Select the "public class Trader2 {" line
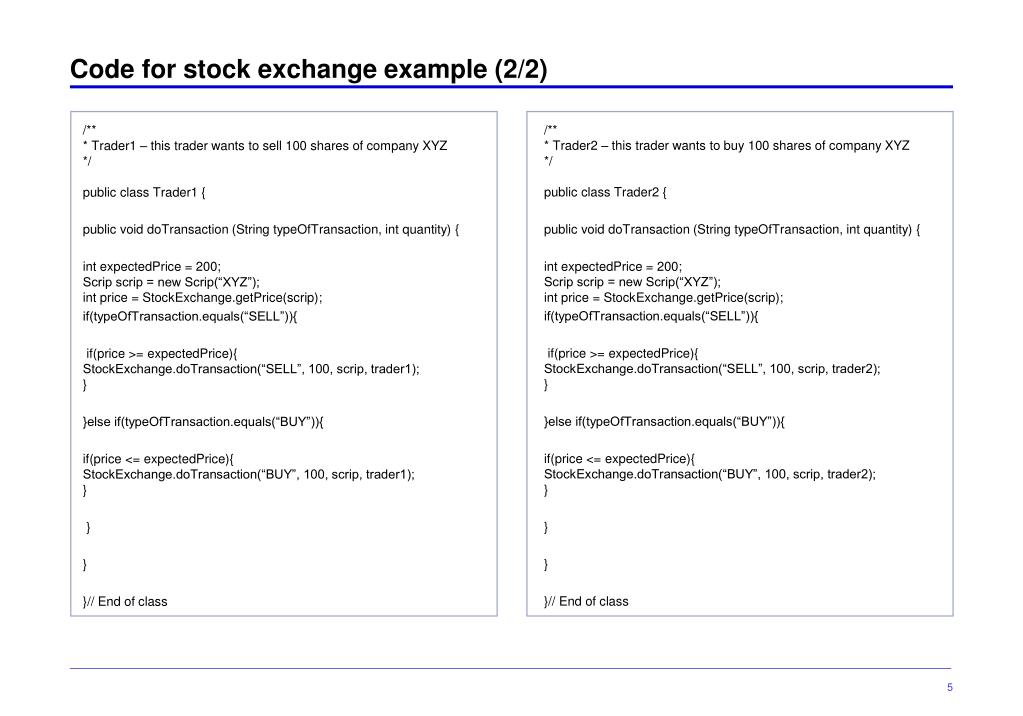Viewport: 1023px width, 716px height. tap(605, 193)
